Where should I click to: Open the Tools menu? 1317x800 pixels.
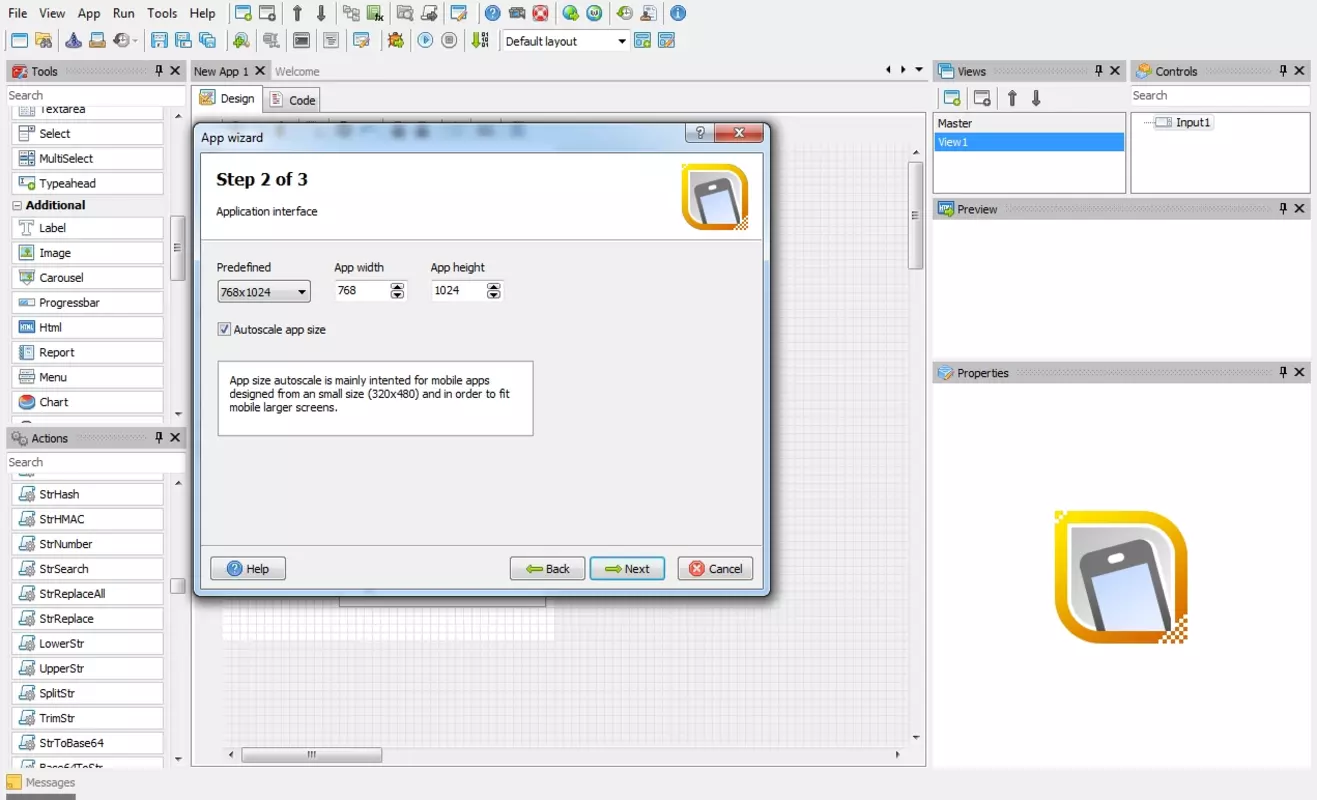162,13
